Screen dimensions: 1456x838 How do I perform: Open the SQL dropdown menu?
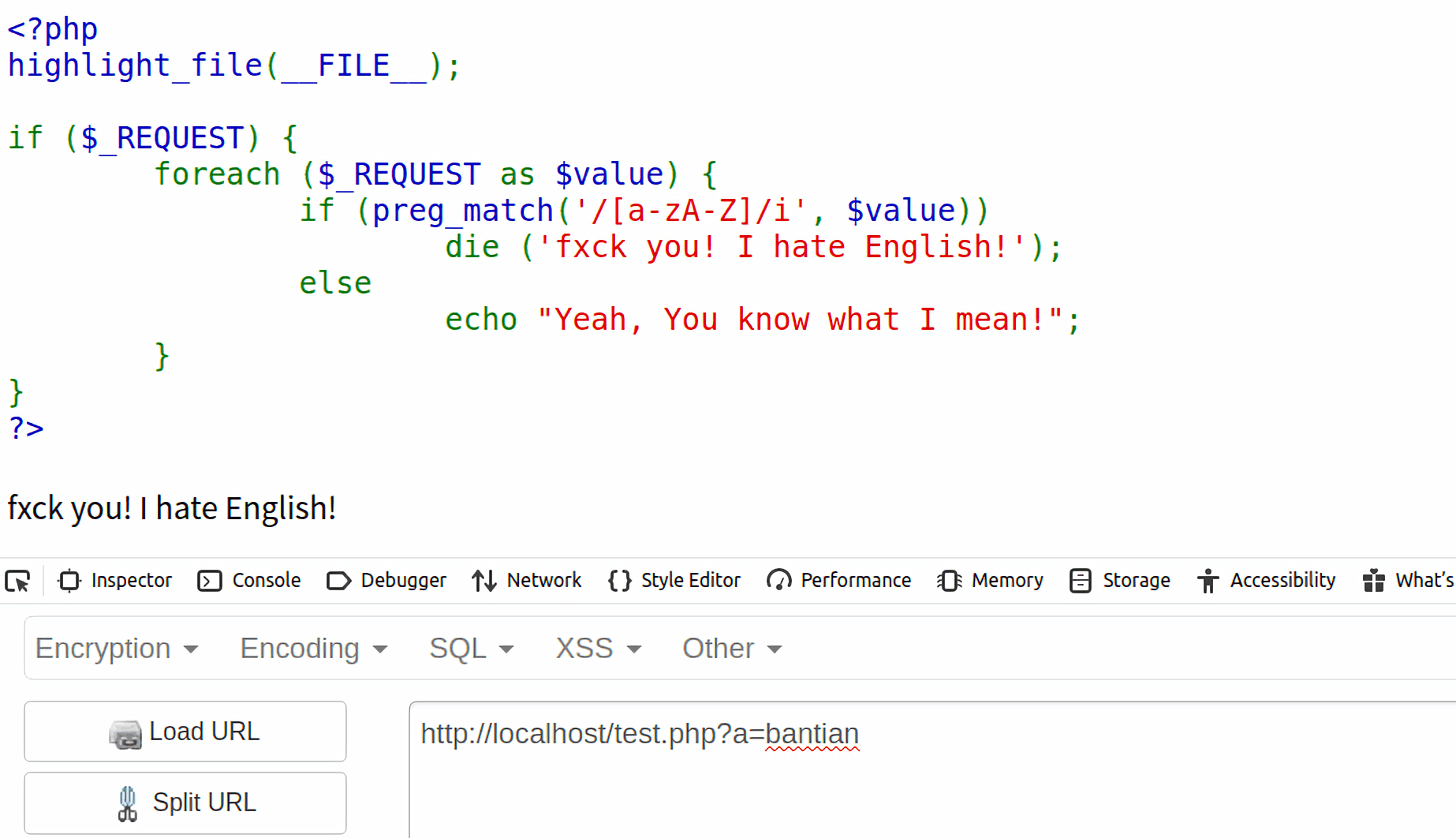coord(472,649)
